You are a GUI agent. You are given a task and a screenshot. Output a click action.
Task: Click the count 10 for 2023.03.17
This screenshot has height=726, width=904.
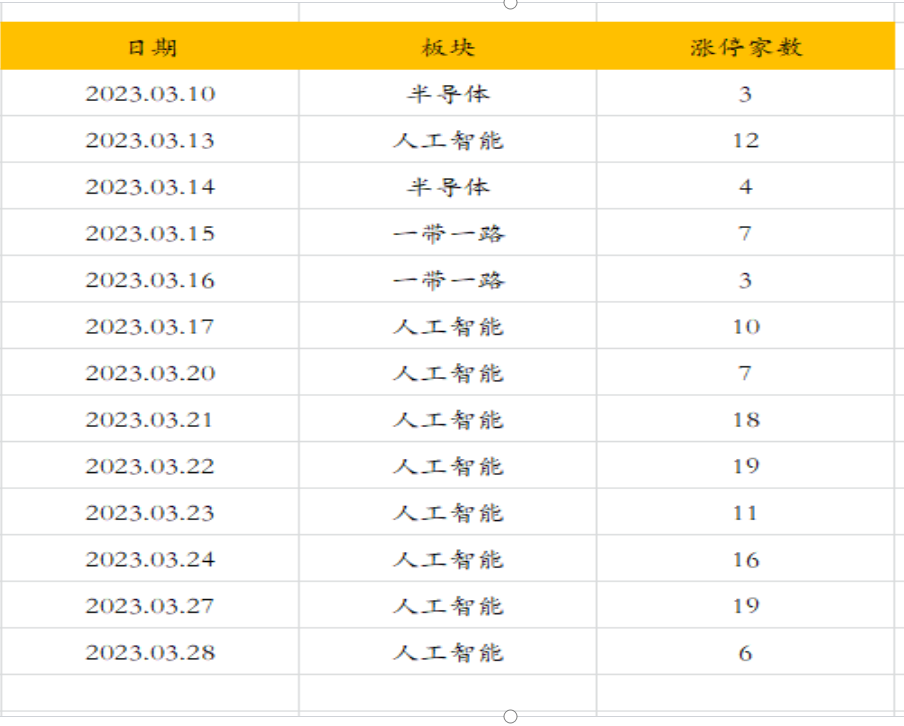pyautogui.click(x=745, y=326)
